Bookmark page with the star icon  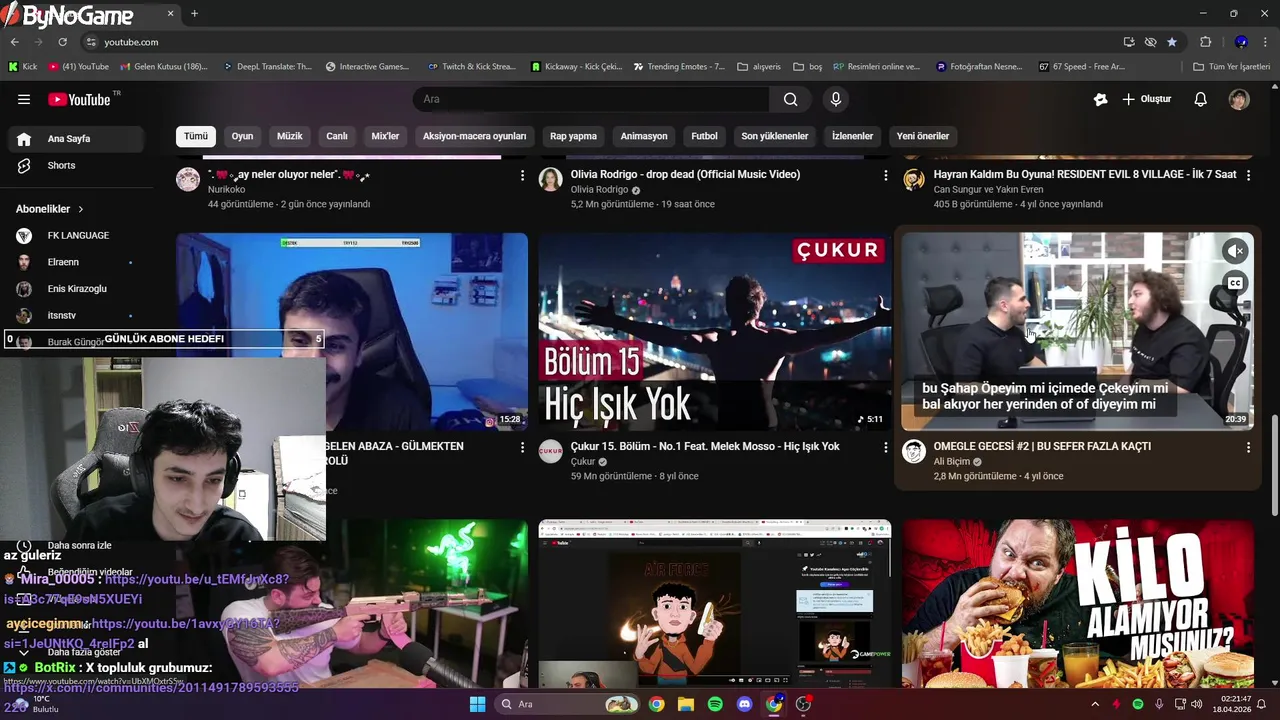[x=1172, y=42]
